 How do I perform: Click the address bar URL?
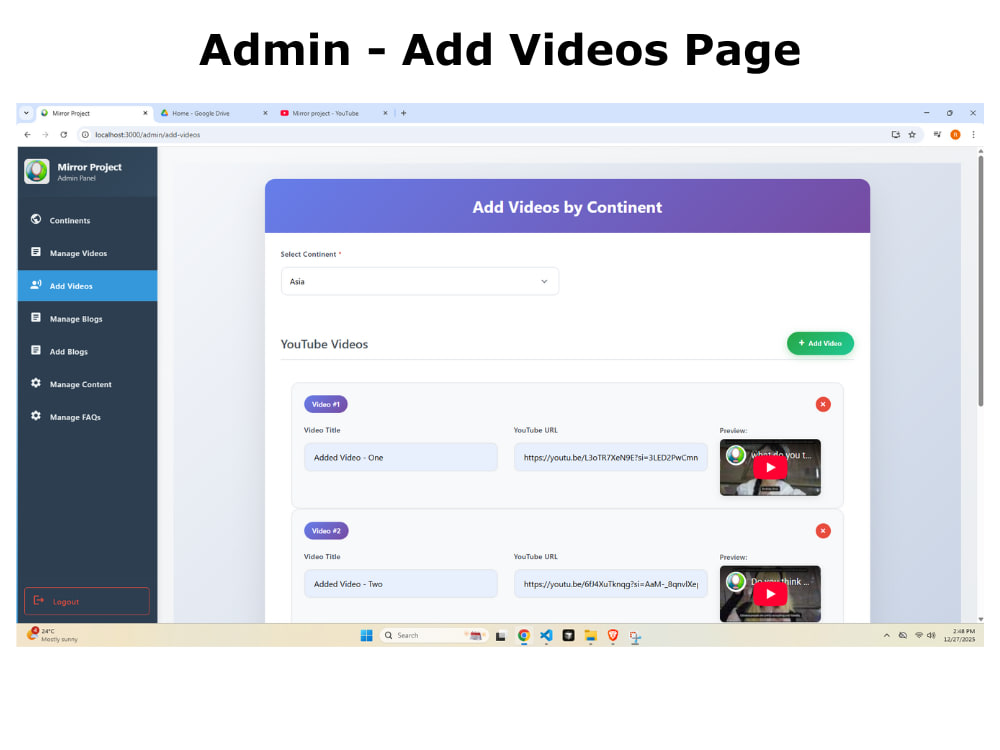point(147,135)
